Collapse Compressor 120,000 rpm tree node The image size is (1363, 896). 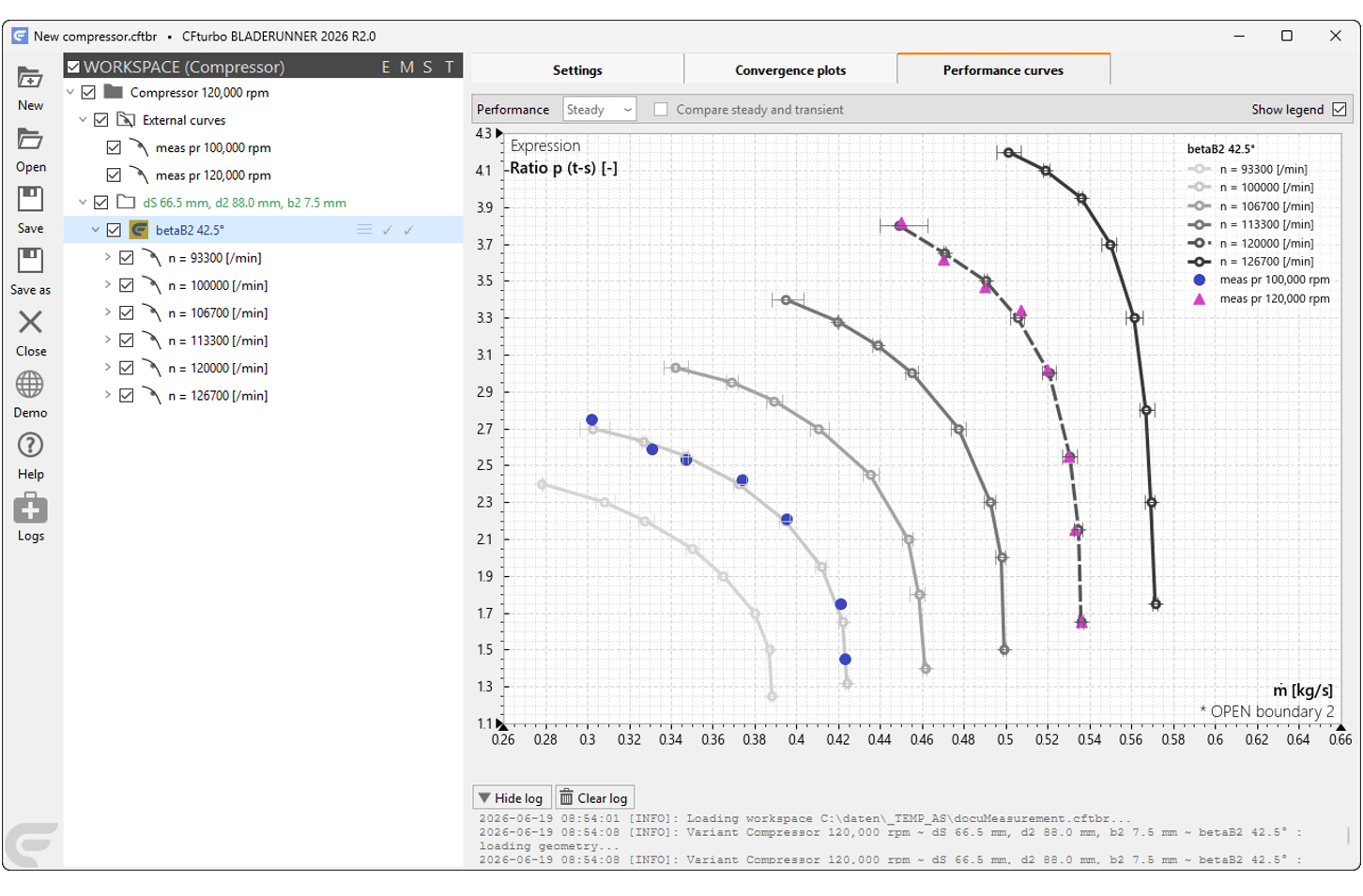tap(70, 92)
